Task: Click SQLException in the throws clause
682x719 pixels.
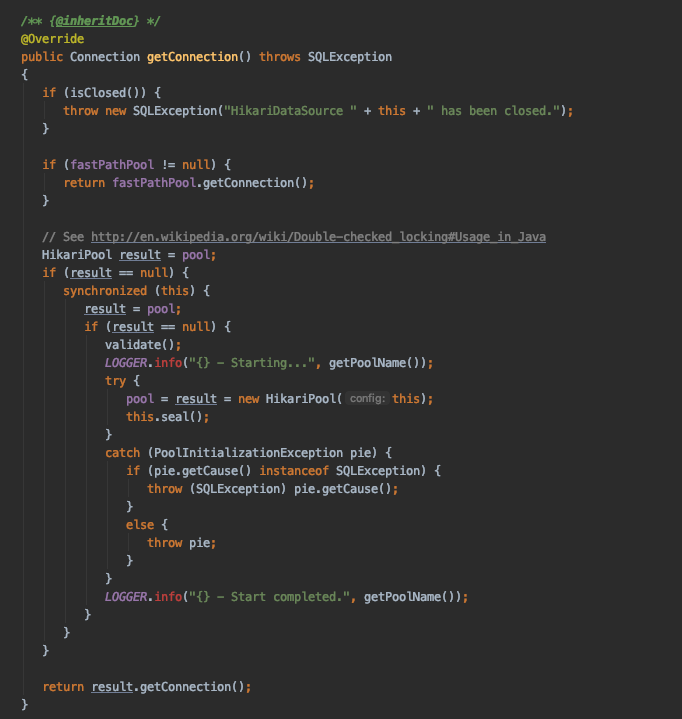Action: point(350,57)
